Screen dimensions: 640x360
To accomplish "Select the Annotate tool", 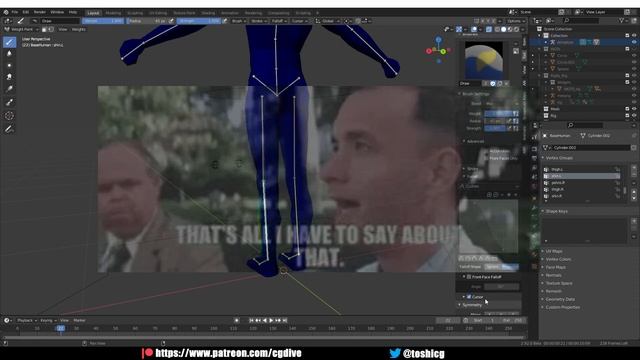I will [9, 129].
